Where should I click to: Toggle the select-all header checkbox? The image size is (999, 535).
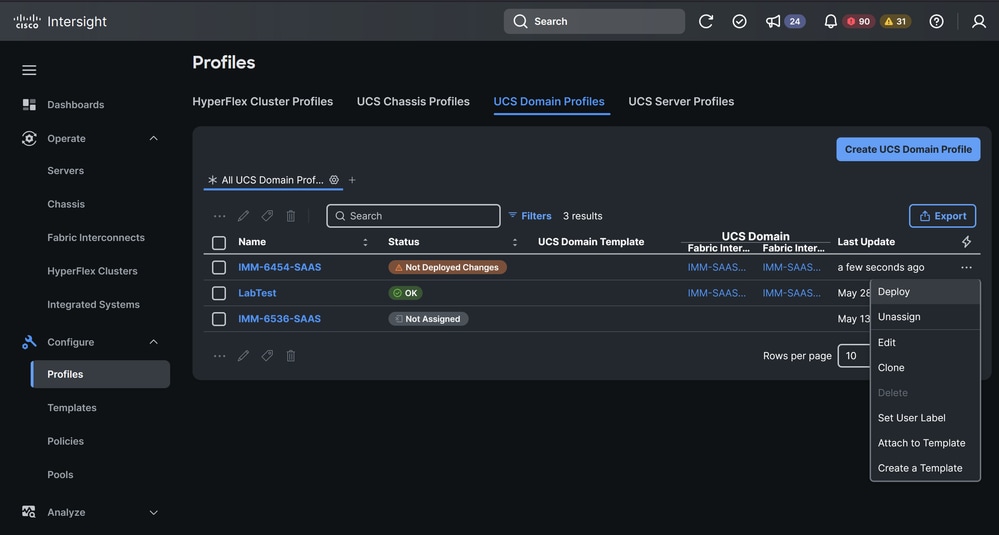point(219,243)
